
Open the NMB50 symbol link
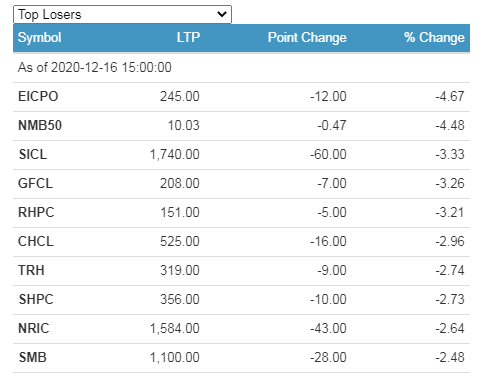click(x=40, y=125)
